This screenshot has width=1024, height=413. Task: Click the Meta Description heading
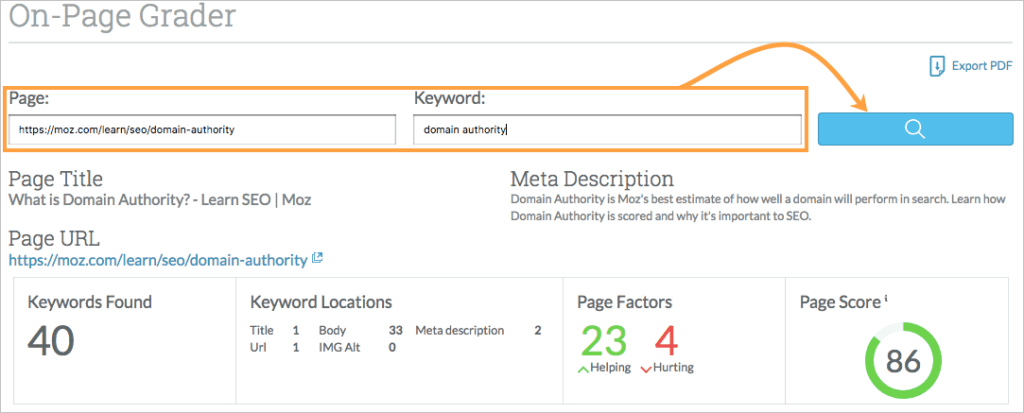pyautogui.click(x=592, y=178)
